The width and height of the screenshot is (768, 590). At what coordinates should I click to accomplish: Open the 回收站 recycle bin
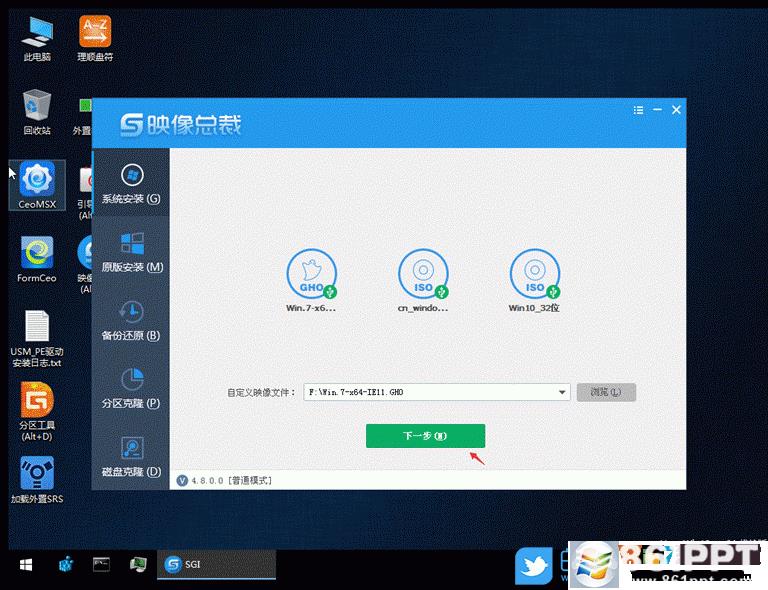pos(37,112)
